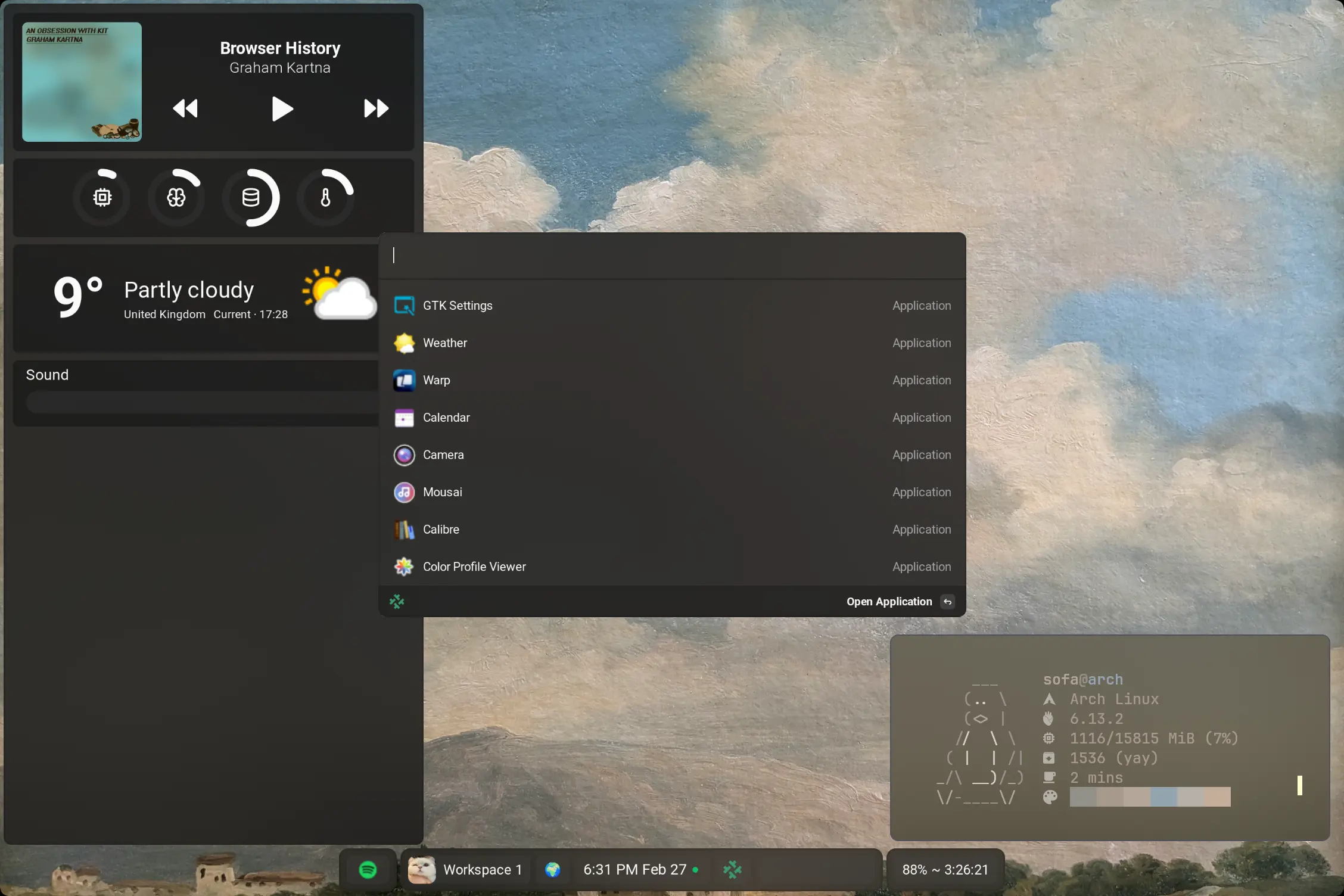This screenshot has height=896, width=1344.
Task: Click the CPU usage indicator icon
Action: click(x=102, y=197)
